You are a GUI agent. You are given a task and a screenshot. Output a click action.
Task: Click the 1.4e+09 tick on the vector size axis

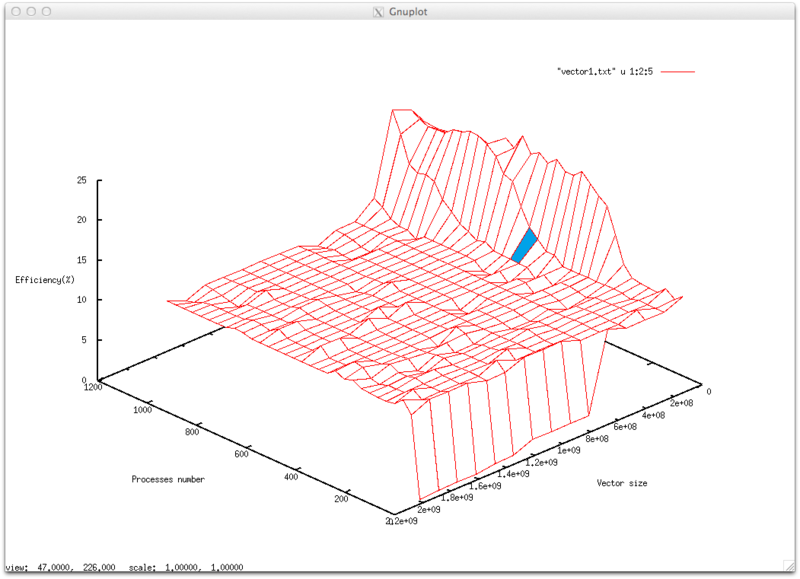point(513,474)
